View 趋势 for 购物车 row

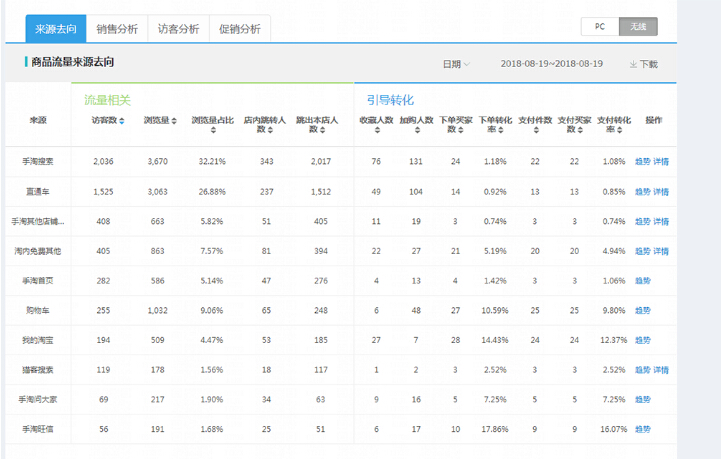(x=642, y=310)
